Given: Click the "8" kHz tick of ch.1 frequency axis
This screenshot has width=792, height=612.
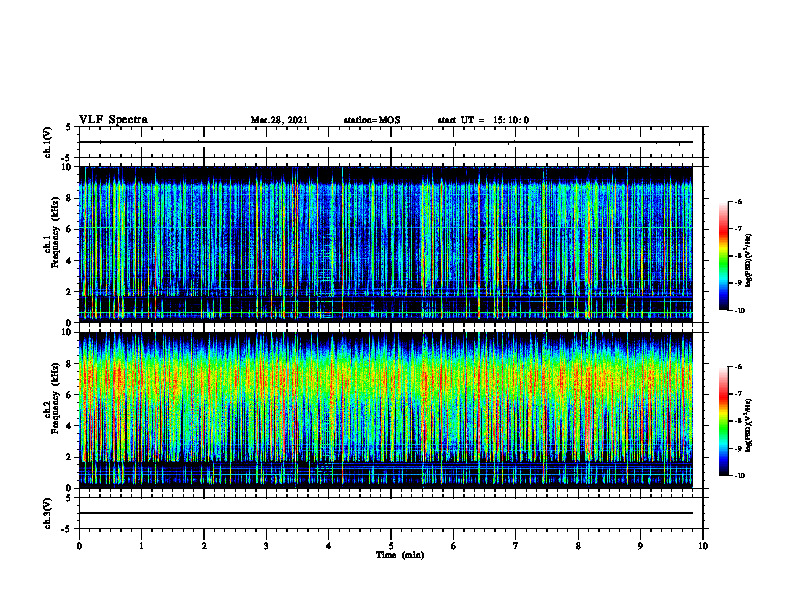Looking at the screenshot, I should click(x=70, y=198).
